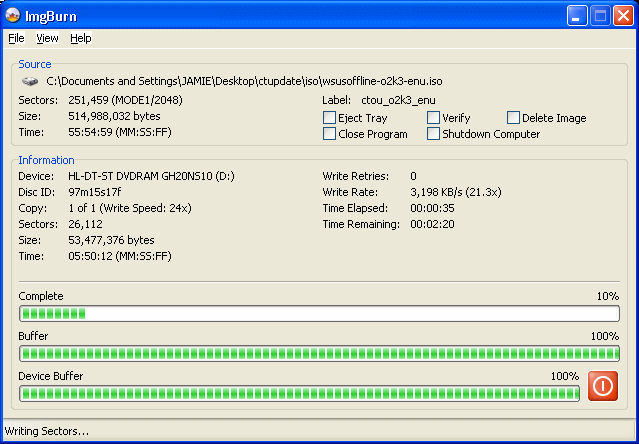Click the Copy 1 of 1 value
Viewport: 639px width, 444px height.
[130, 208]
